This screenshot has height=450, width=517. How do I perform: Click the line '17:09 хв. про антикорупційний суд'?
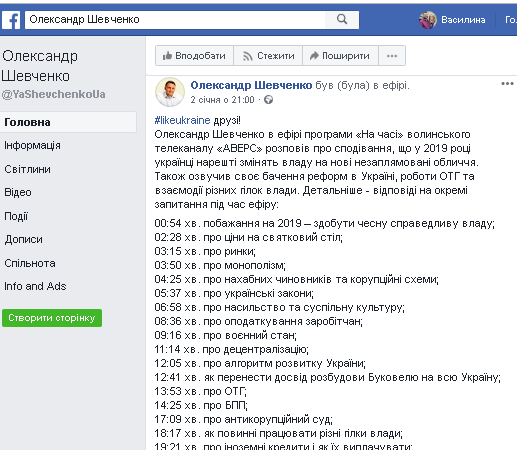244,419
